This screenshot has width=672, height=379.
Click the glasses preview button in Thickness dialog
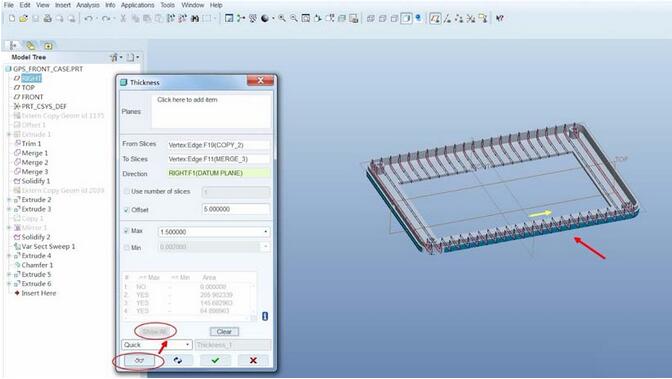click(139, 361)
